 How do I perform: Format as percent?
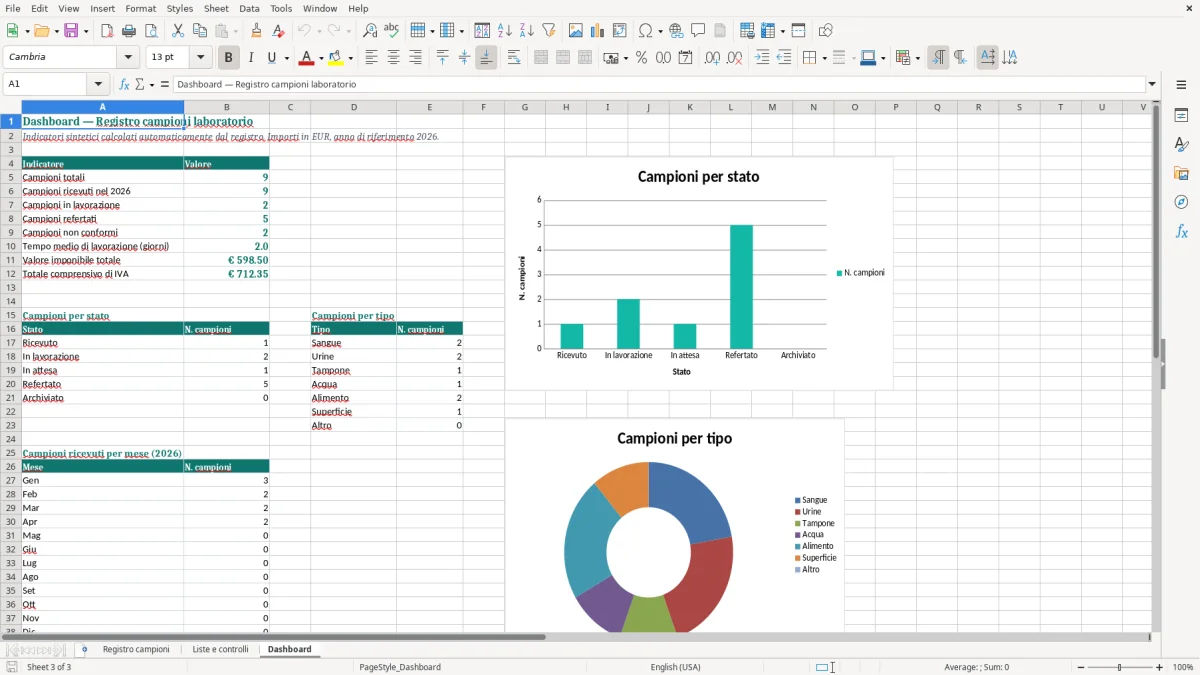pyautogui.click(x=642, y=58)
